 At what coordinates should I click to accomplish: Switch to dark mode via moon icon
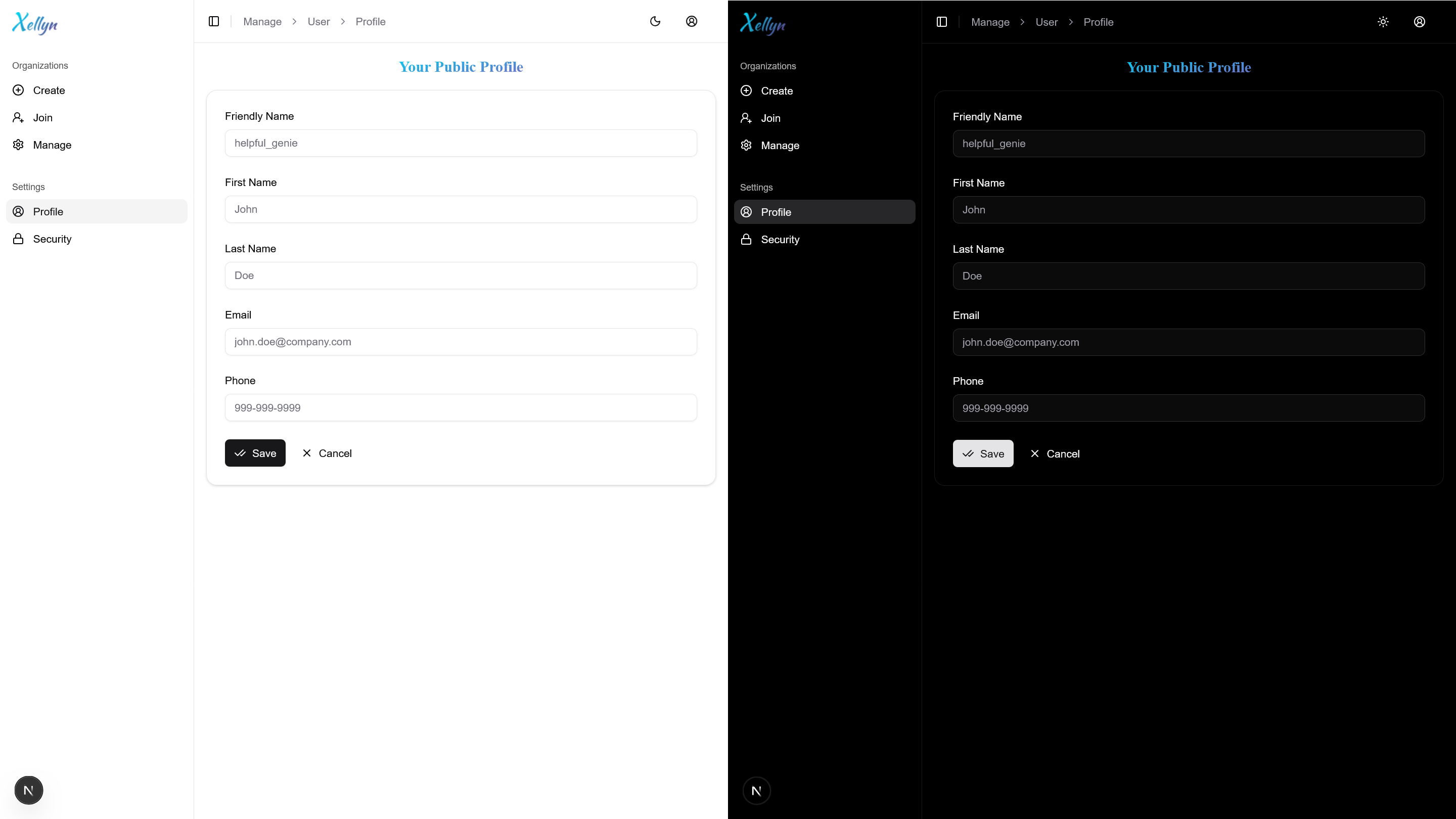[x=655, y=21]
